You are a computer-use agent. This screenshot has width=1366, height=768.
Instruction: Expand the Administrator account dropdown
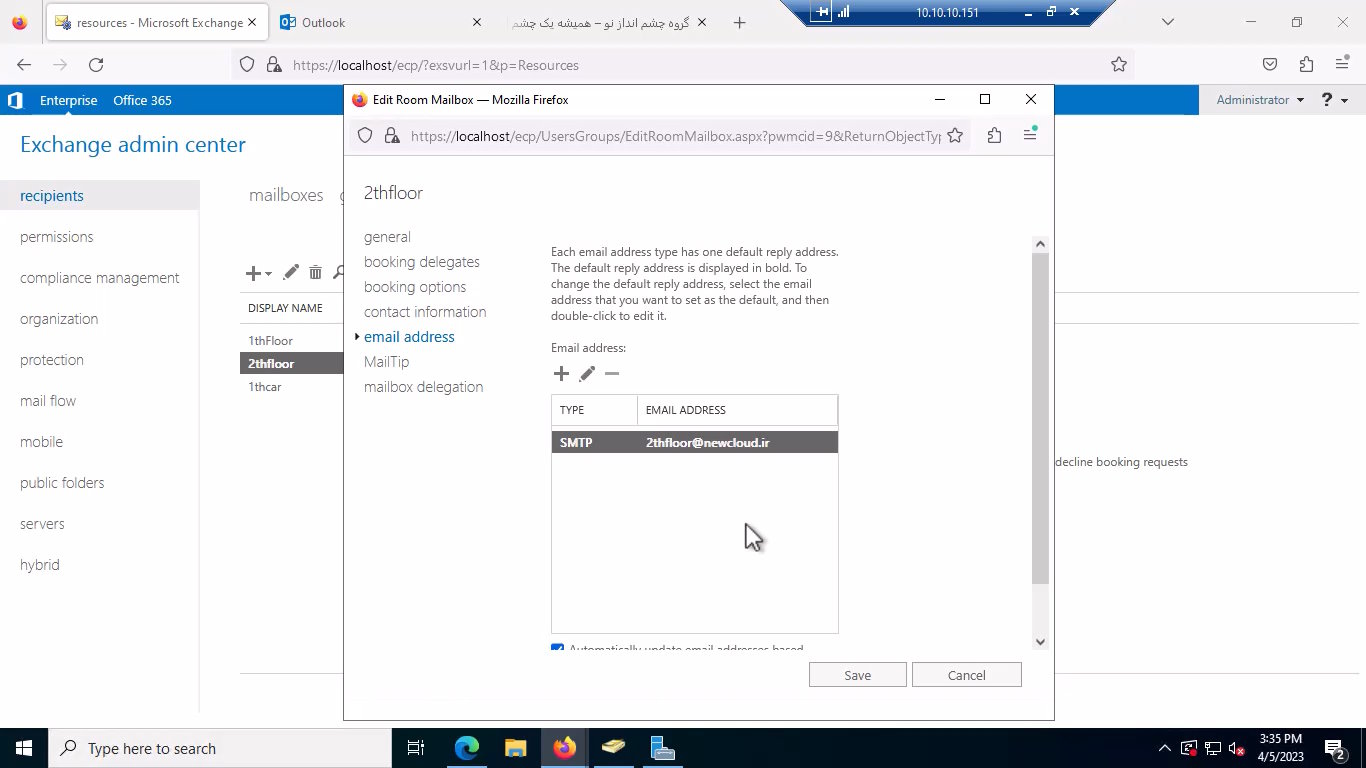coord(1260,100)
